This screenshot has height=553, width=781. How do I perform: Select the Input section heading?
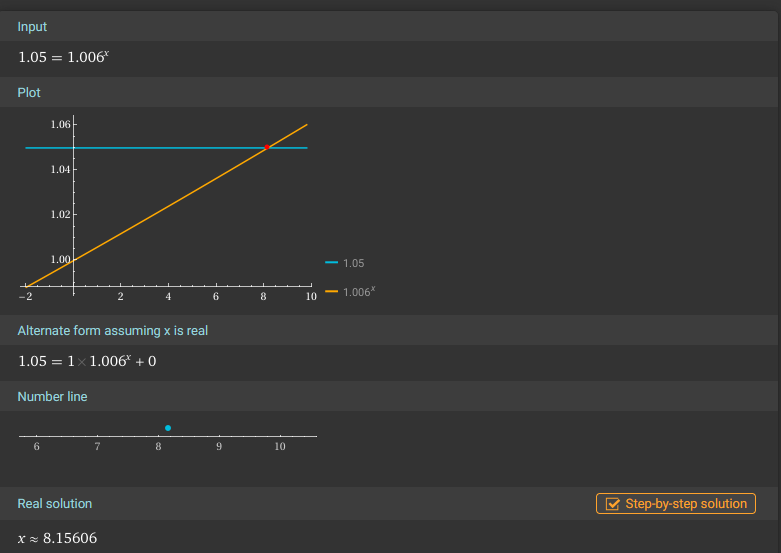coord(32,26)
